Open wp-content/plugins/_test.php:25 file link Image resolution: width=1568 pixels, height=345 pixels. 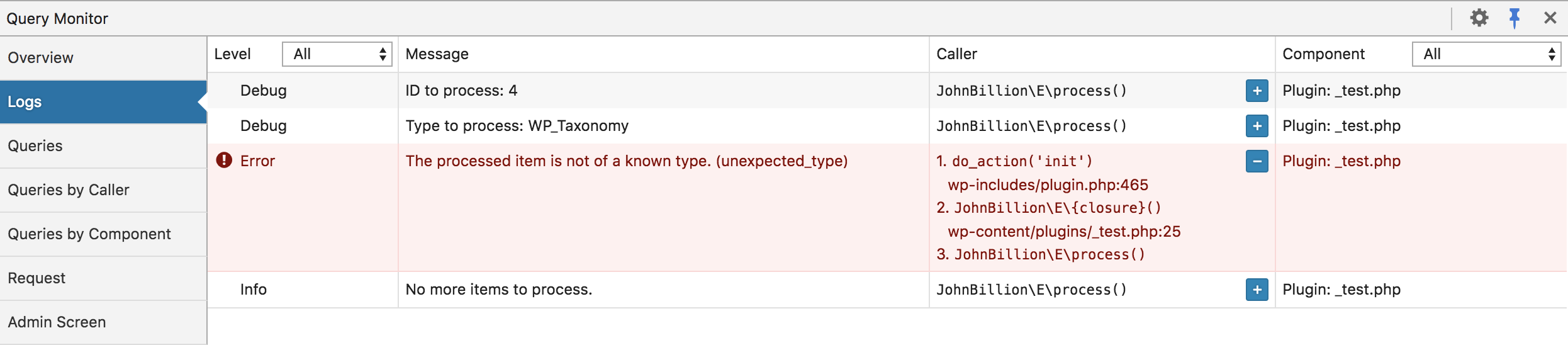point(1064,232)
